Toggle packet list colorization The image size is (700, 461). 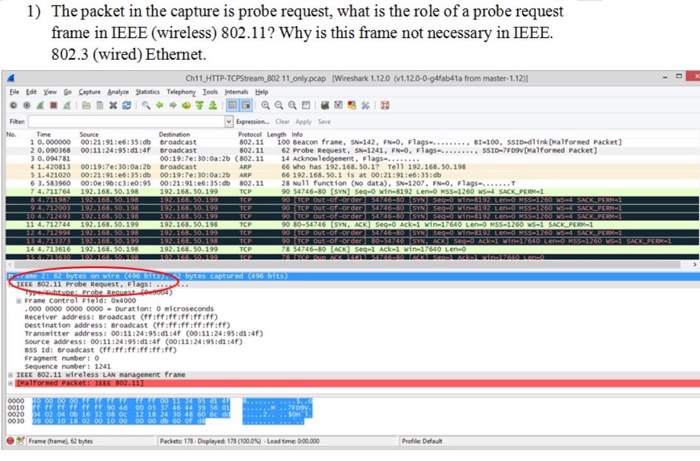232,105
